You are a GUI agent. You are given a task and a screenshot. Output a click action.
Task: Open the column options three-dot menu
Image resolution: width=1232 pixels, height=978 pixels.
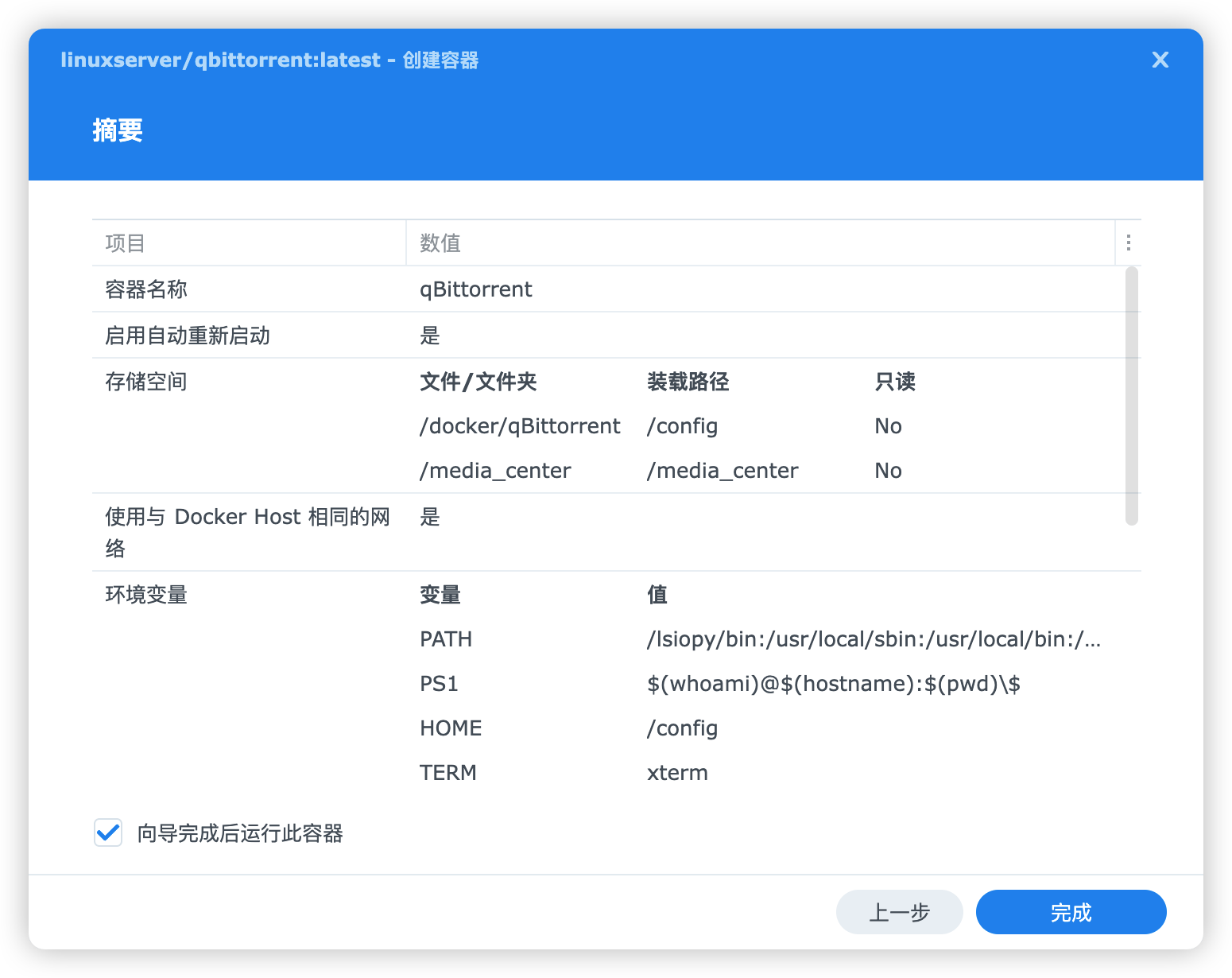click(x=1128, y=243)
